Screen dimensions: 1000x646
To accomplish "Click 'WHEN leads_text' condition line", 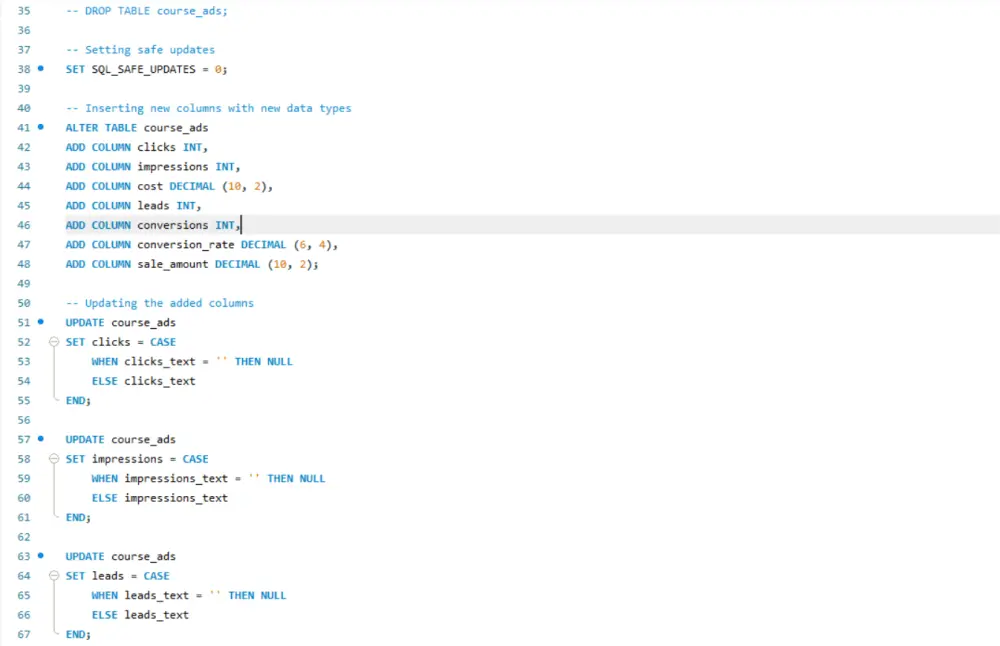I will click(x=189, y=595).
